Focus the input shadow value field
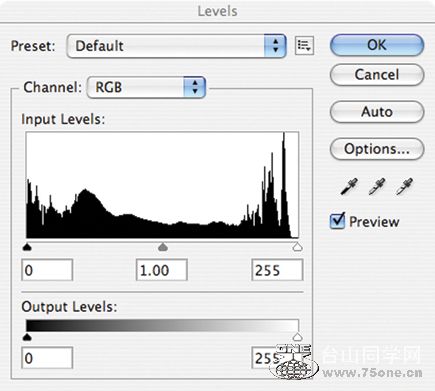Viewport: 435px width, 391px height. pos(47,270)
